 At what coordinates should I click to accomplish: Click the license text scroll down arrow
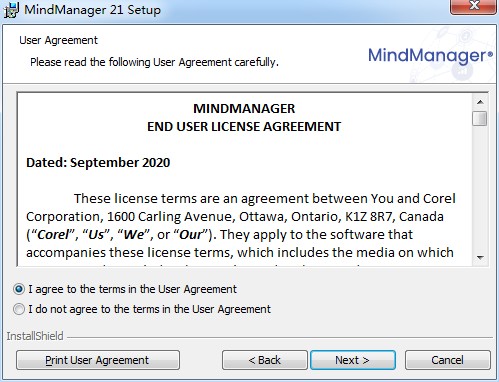[480, 257]
